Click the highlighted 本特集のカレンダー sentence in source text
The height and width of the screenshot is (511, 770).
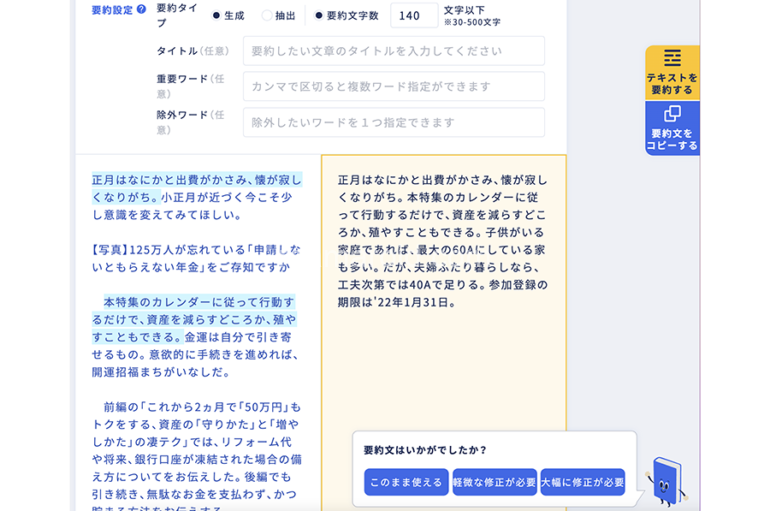coord(195,319)
